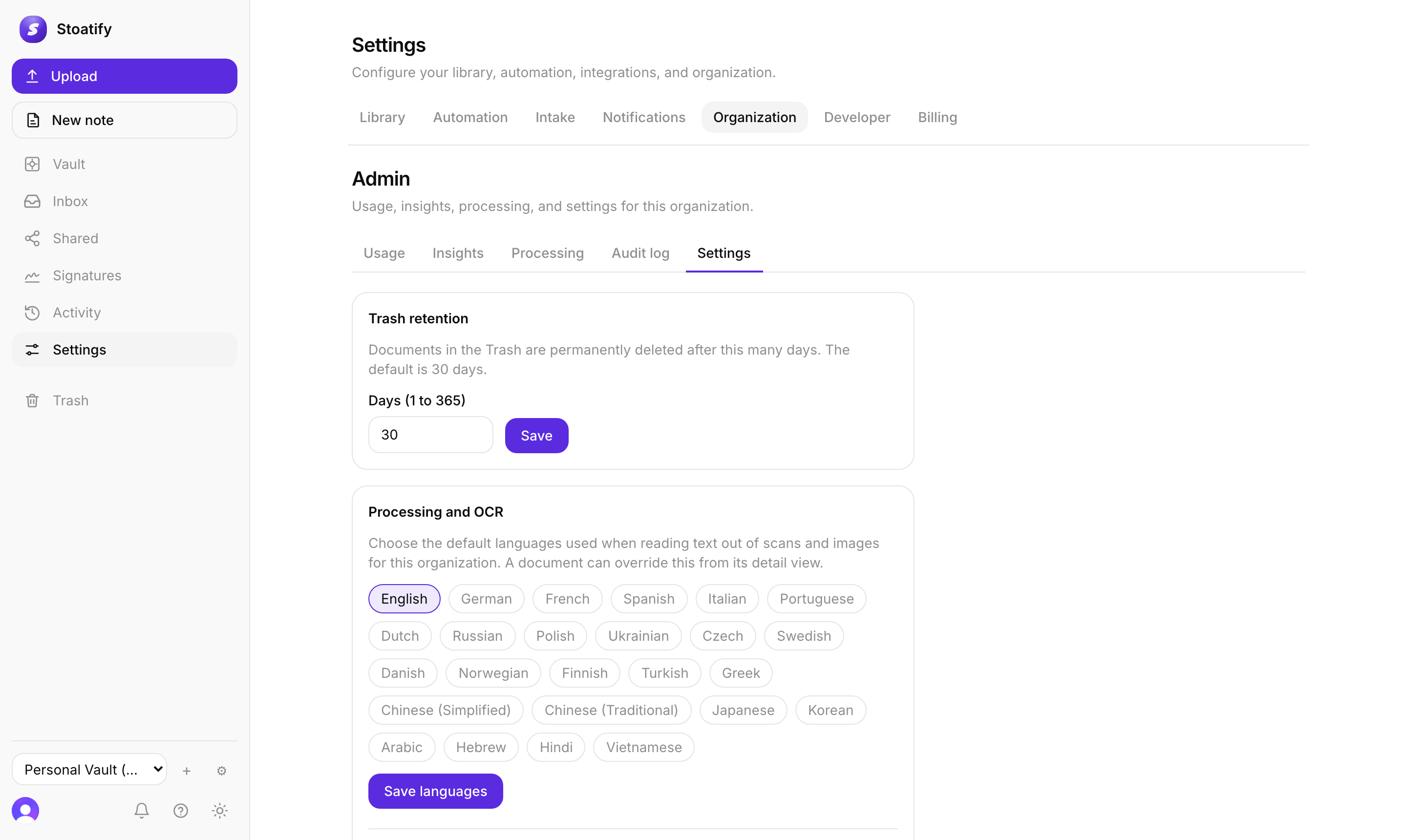The height and width of the screenshot is (840, 1407).
Task: Enable Italian OCR language
Action: click(727, 599)
